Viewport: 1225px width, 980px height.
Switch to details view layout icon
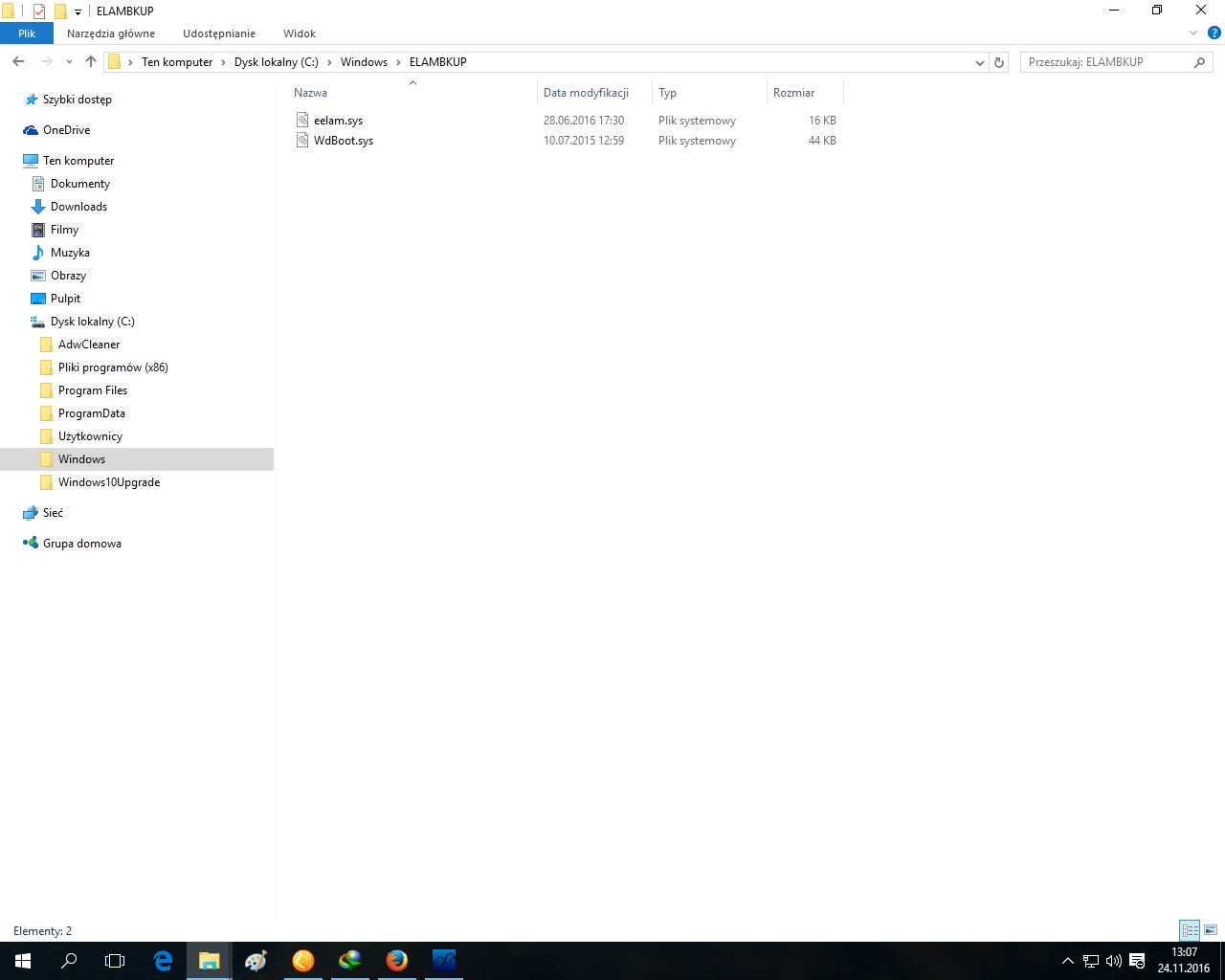[1190, 930]
